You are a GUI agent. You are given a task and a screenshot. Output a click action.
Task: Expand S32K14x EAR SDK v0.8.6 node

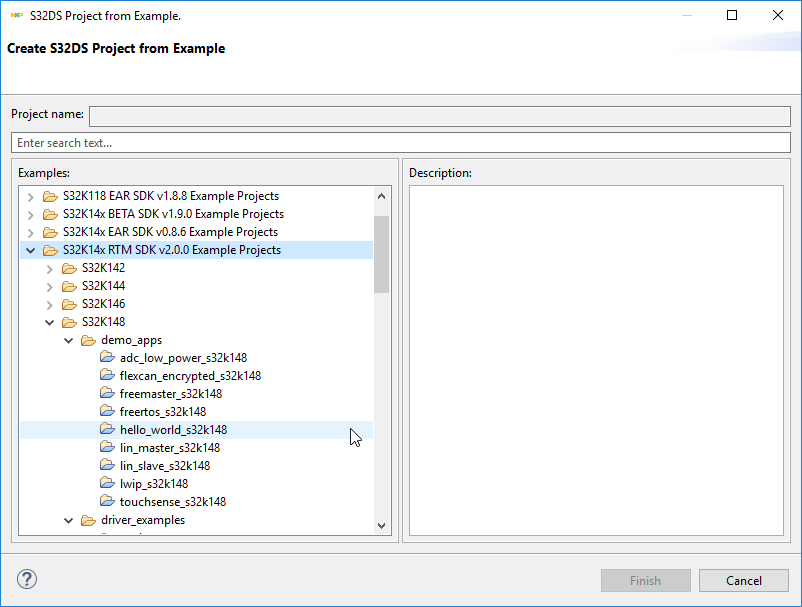(x=31, y=233)
